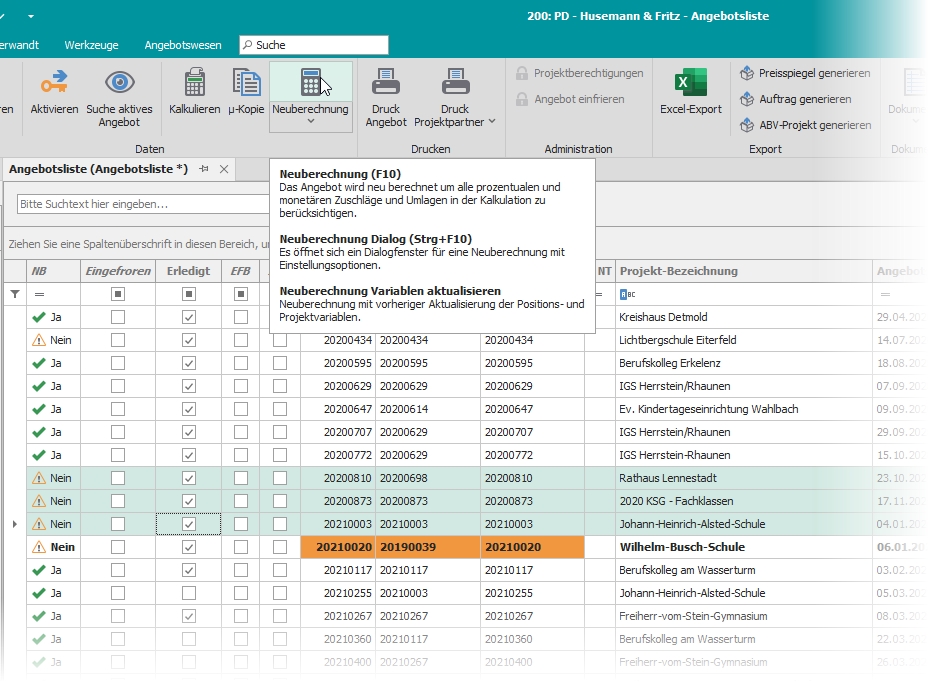Click Preisspiegel generieren in ribbon
928x682 pixels.
(804, 73)
